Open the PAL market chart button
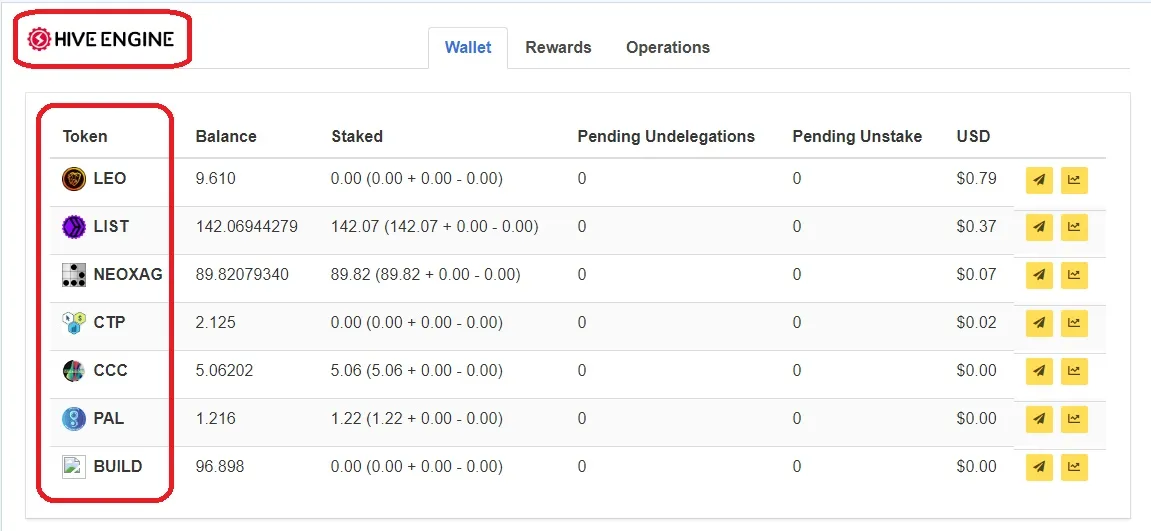Screen dimensions: 1151x531 pos(1074,419)
